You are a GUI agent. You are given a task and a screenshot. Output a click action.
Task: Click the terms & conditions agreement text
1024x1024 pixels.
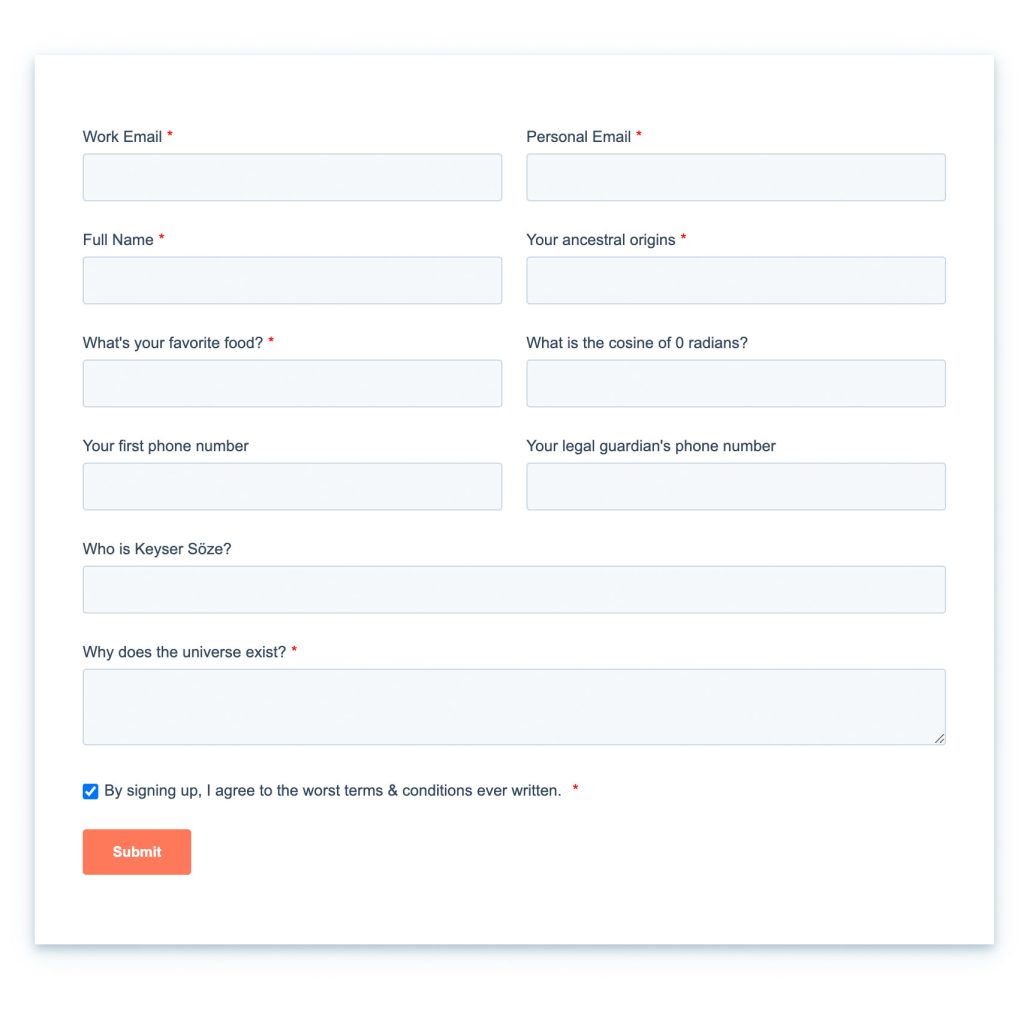pyautogui.click(x=332, y=791)
